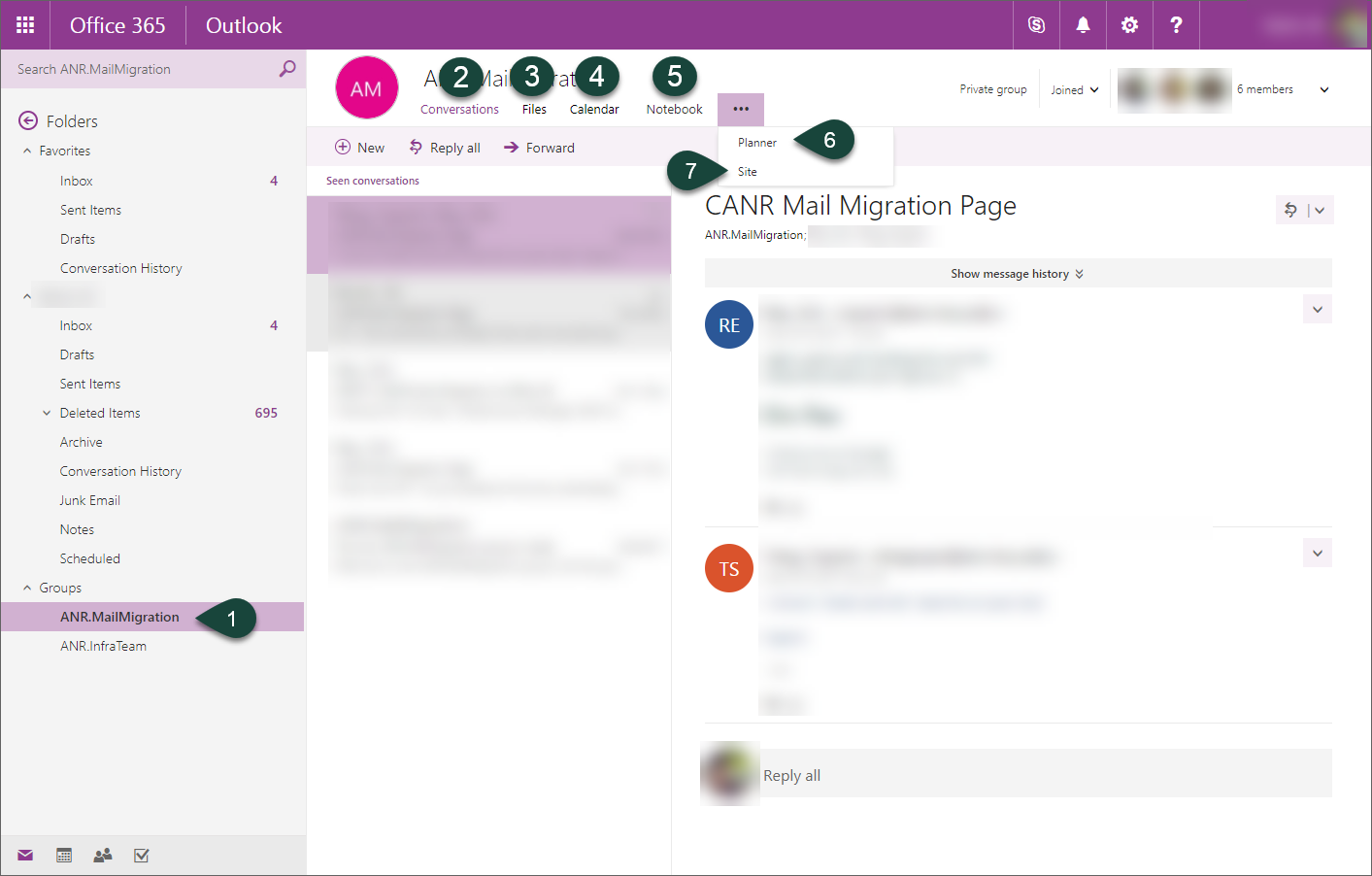Click the Skype icon in header
Screen dimensions: 1372x876
pos(1036,25)
